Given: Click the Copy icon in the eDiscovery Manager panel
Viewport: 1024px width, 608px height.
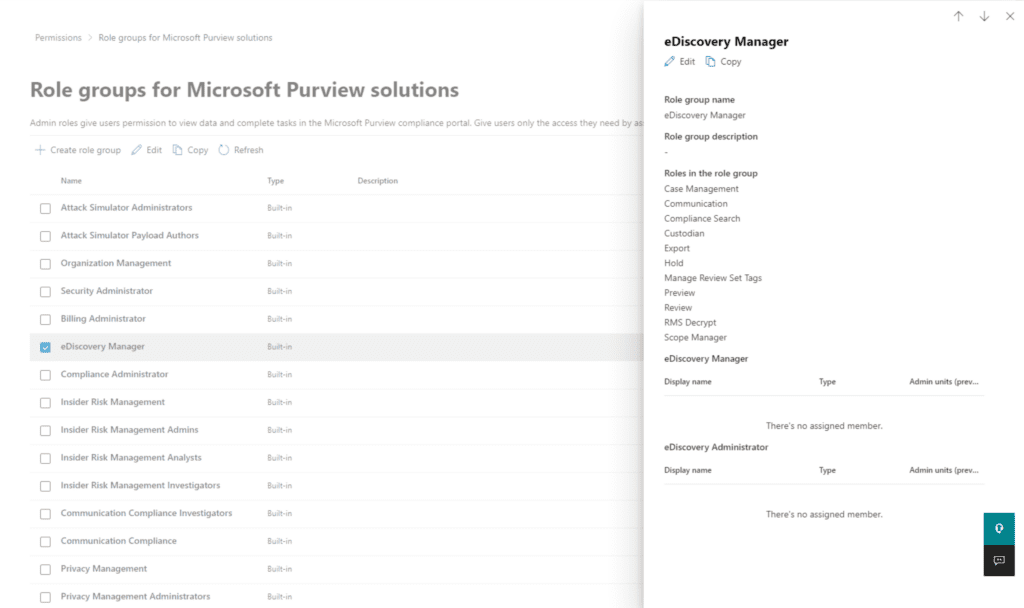Looking at the screenshot, I should [x=710, y=61].
